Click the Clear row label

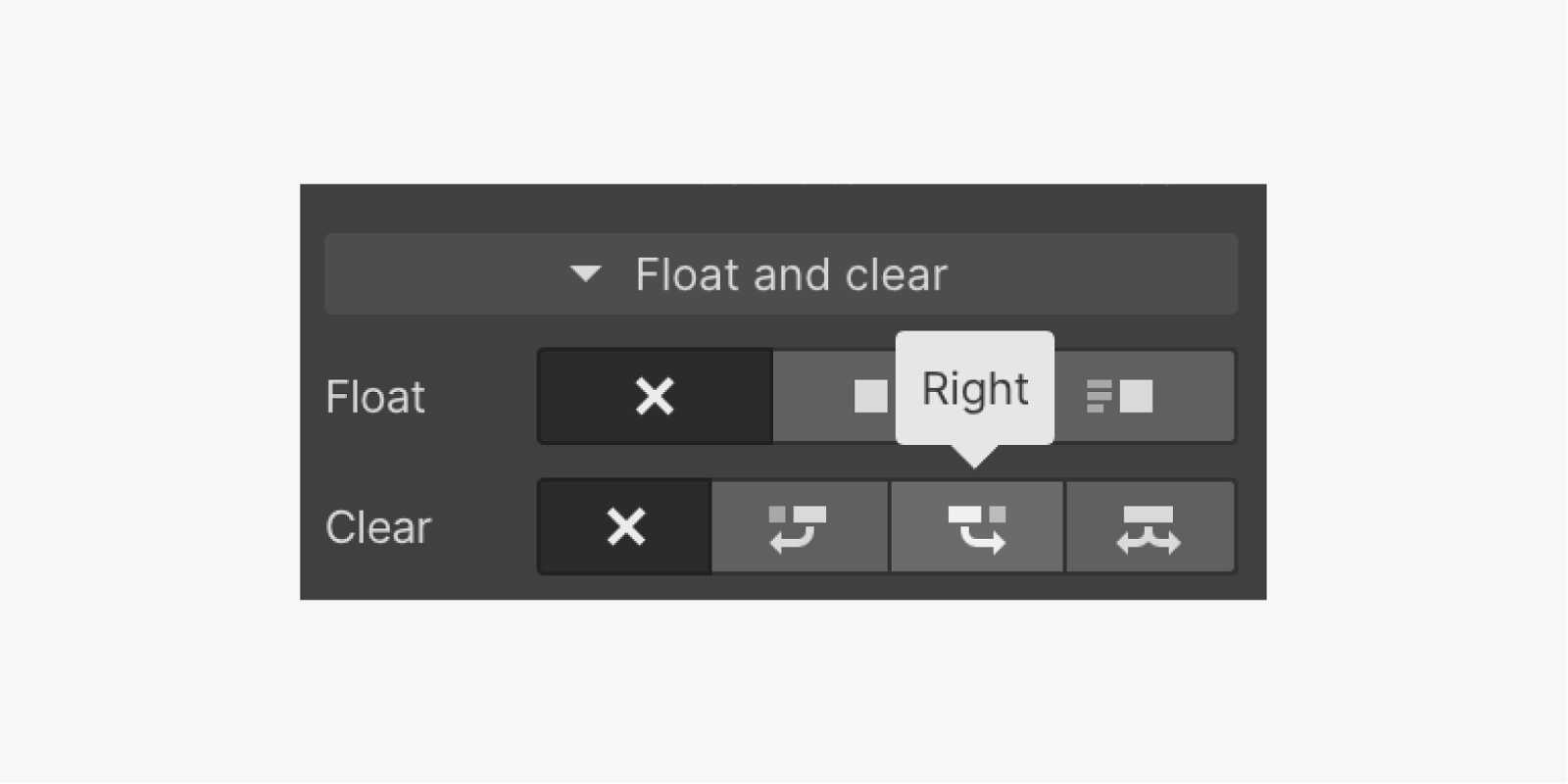pyautogui.click(x=378, y=527)
